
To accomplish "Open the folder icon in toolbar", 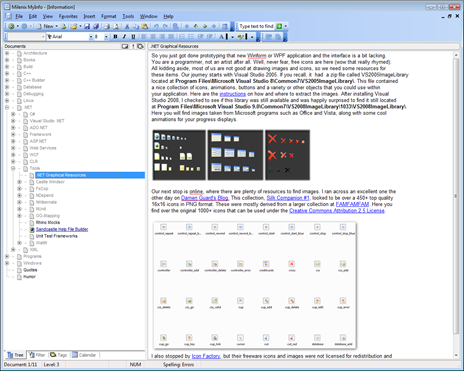I will click(74, 26).
